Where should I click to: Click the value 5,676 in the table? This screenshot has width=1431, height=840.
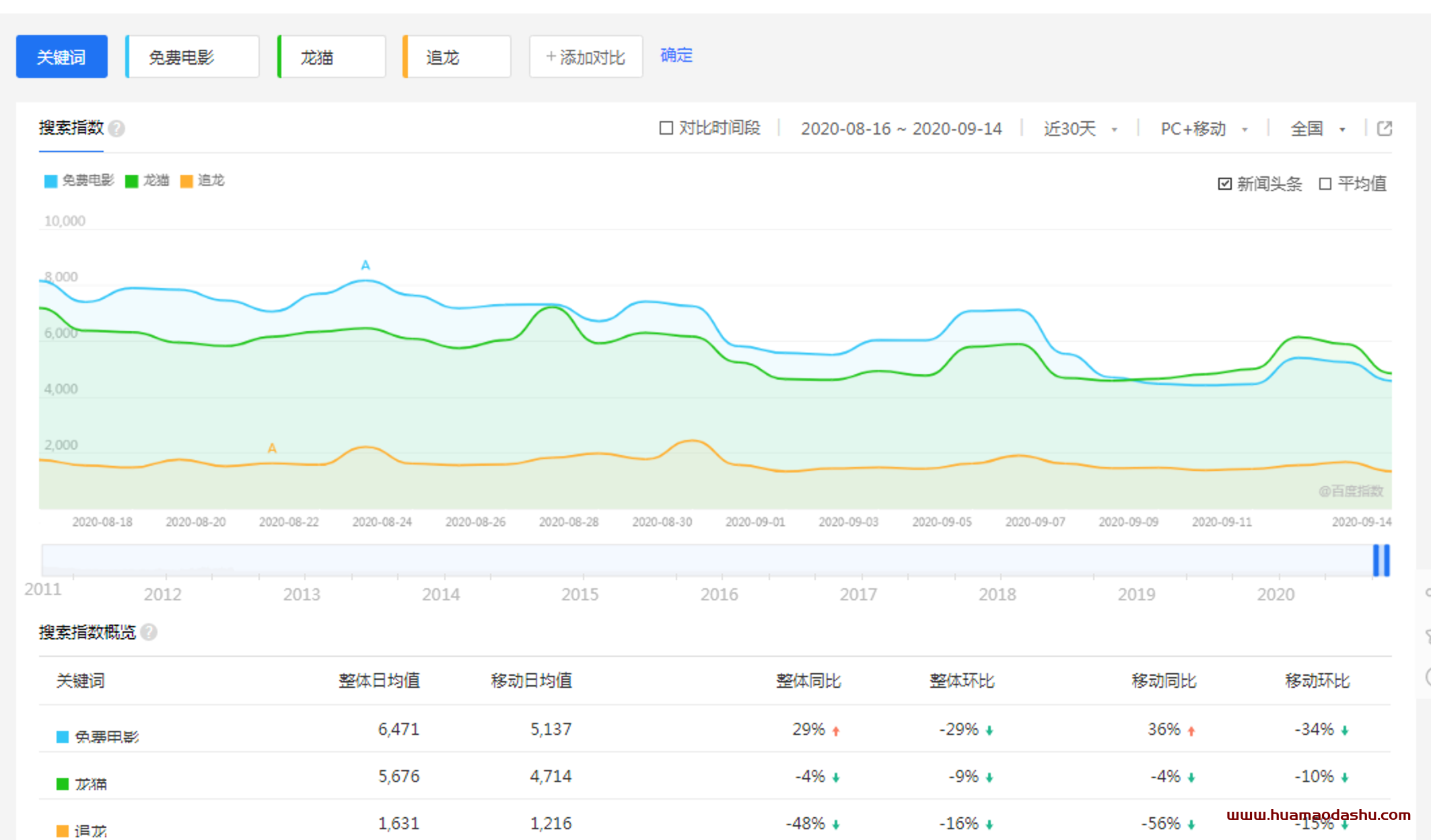point(398,776)
